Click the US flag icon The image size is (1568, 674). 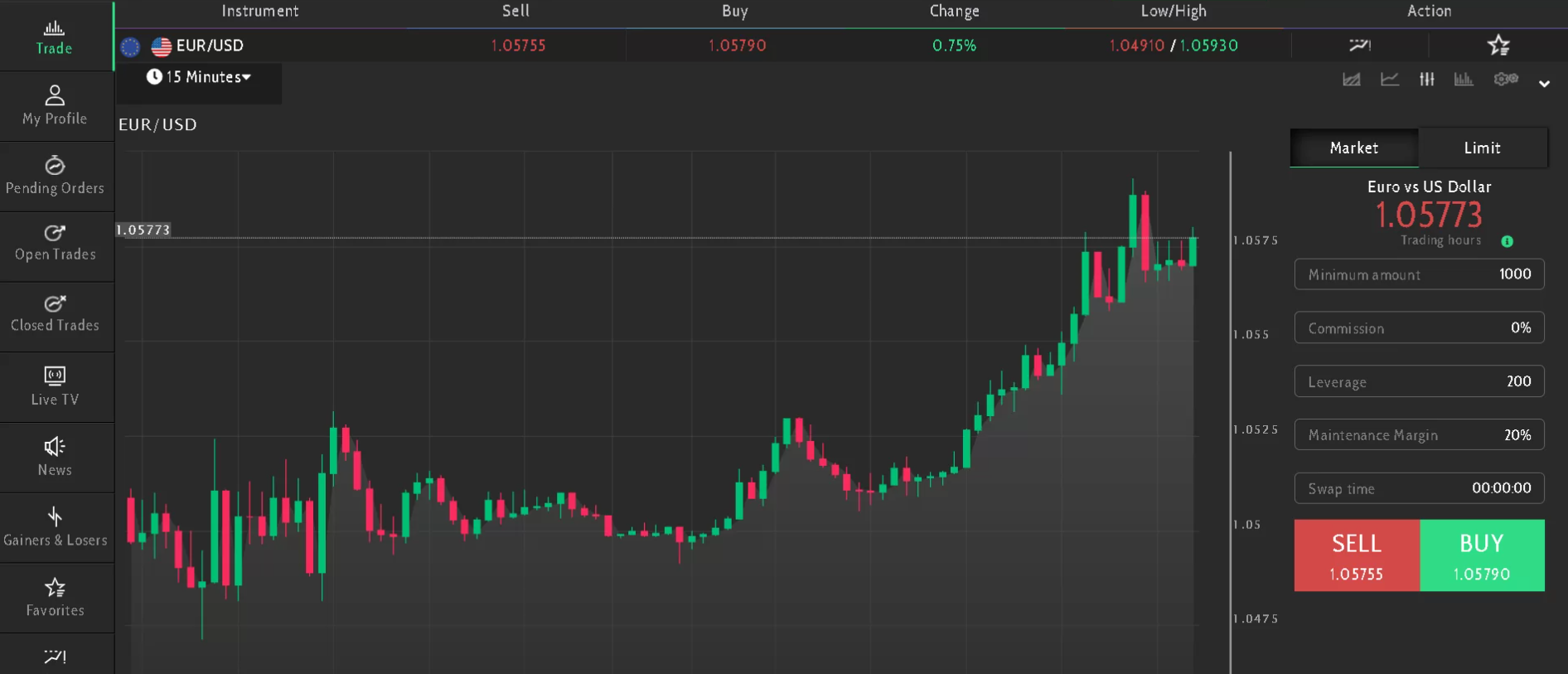coord(162,46)
